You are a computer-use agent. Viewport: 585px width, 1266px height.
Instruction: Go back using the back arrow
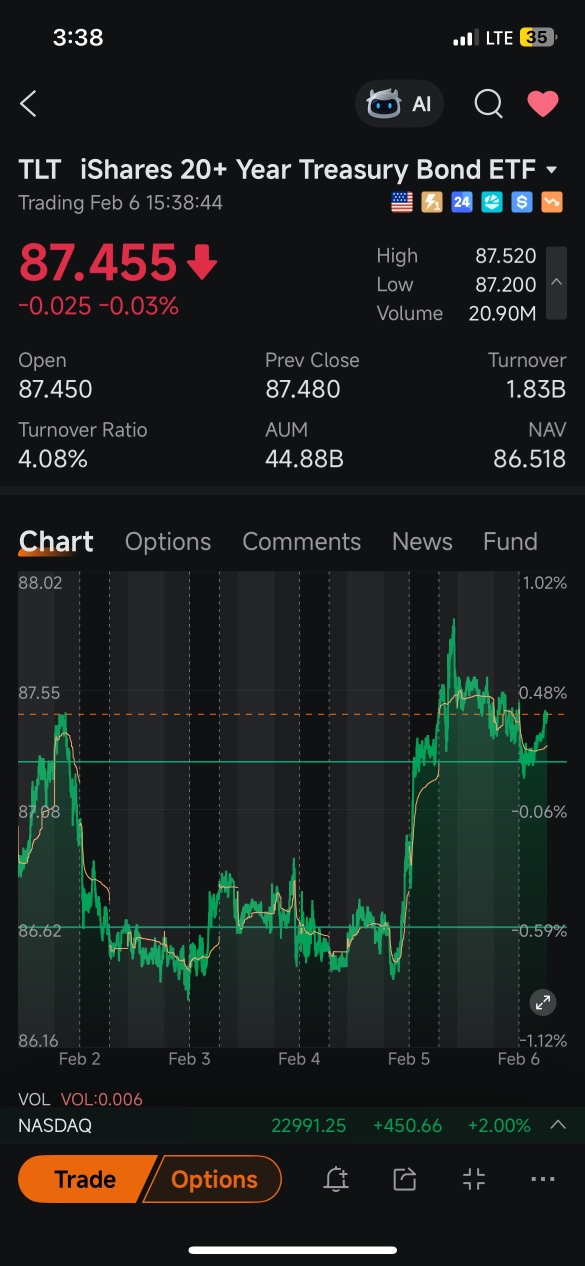tap(28, 103)
